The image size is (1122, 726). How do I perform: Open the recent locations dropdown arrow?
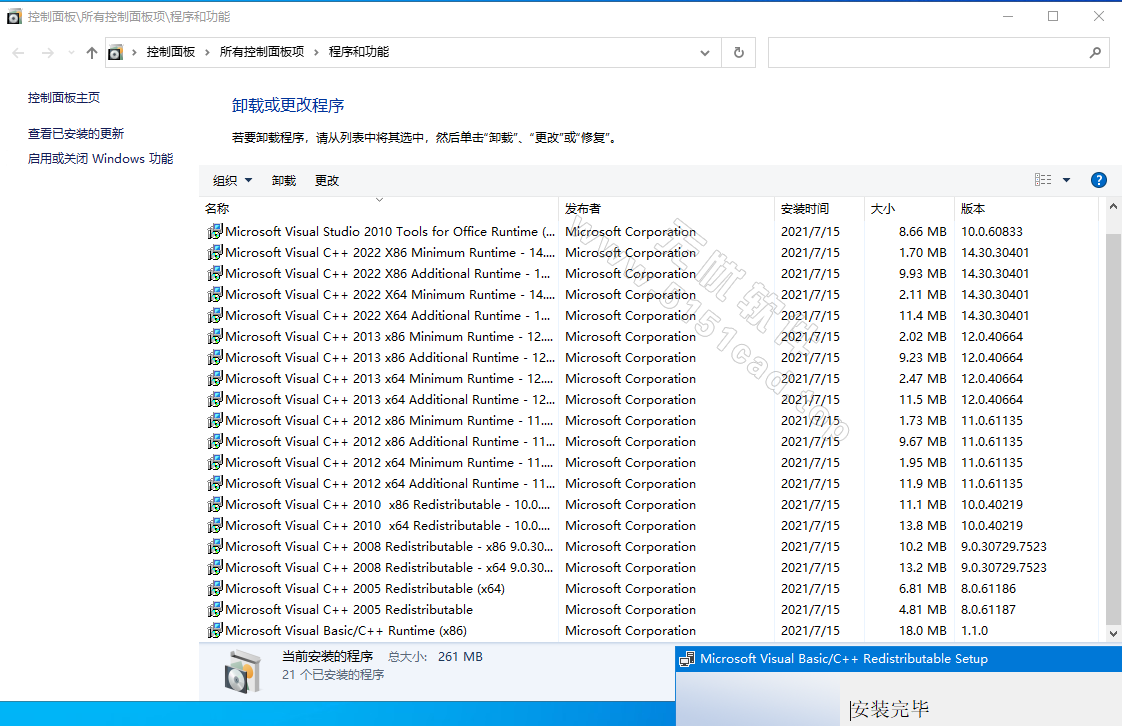point(71,52)
